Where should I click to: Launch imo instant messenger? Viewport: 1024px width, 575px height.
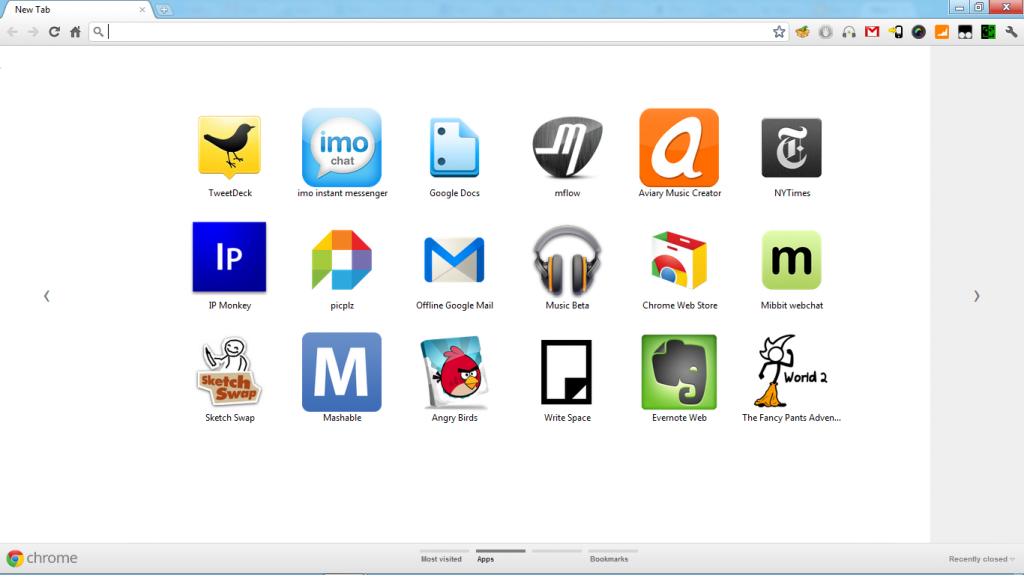pyautogui.click(x=342, y=148)
